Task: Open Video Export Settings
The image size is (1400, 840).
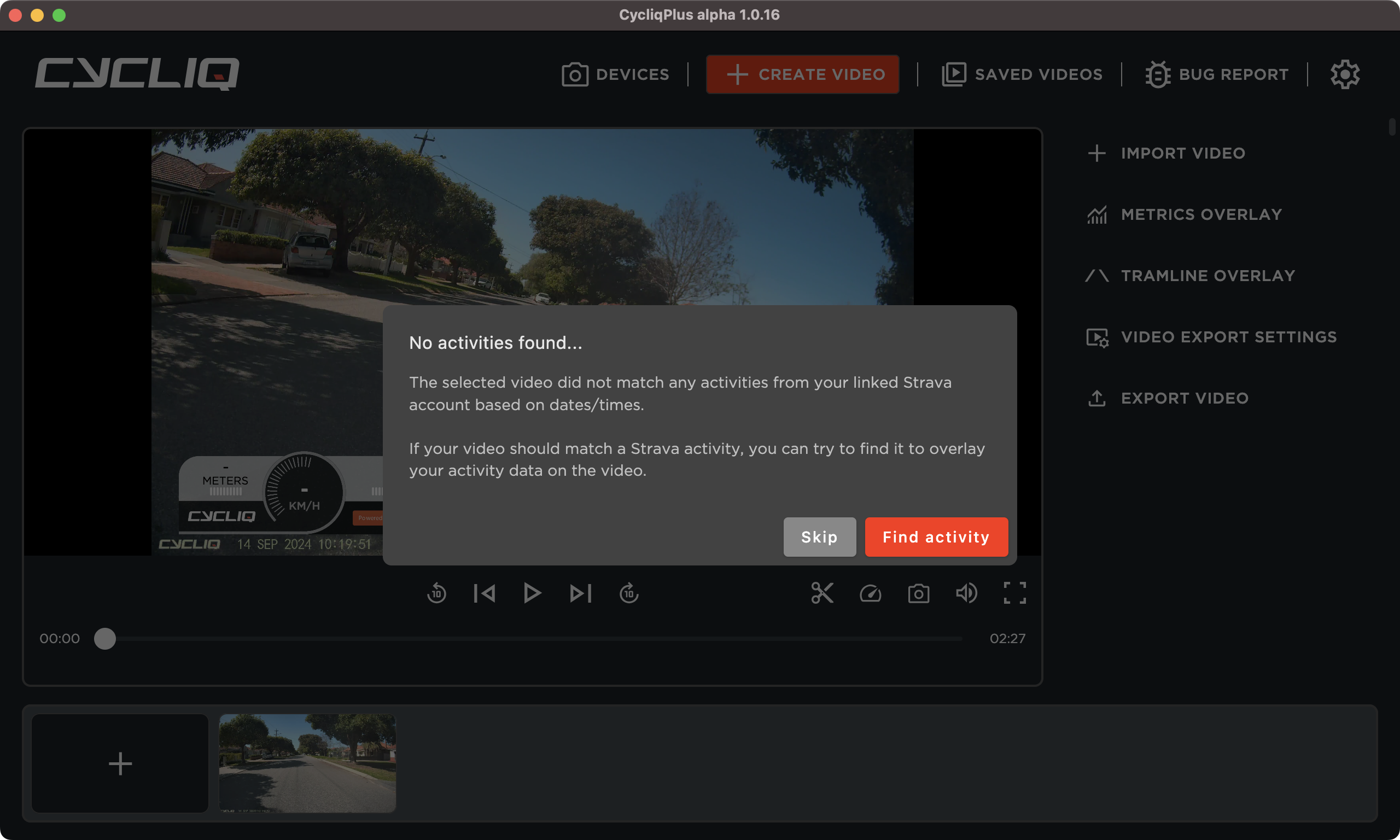Action: click(x=1211, y=337)
